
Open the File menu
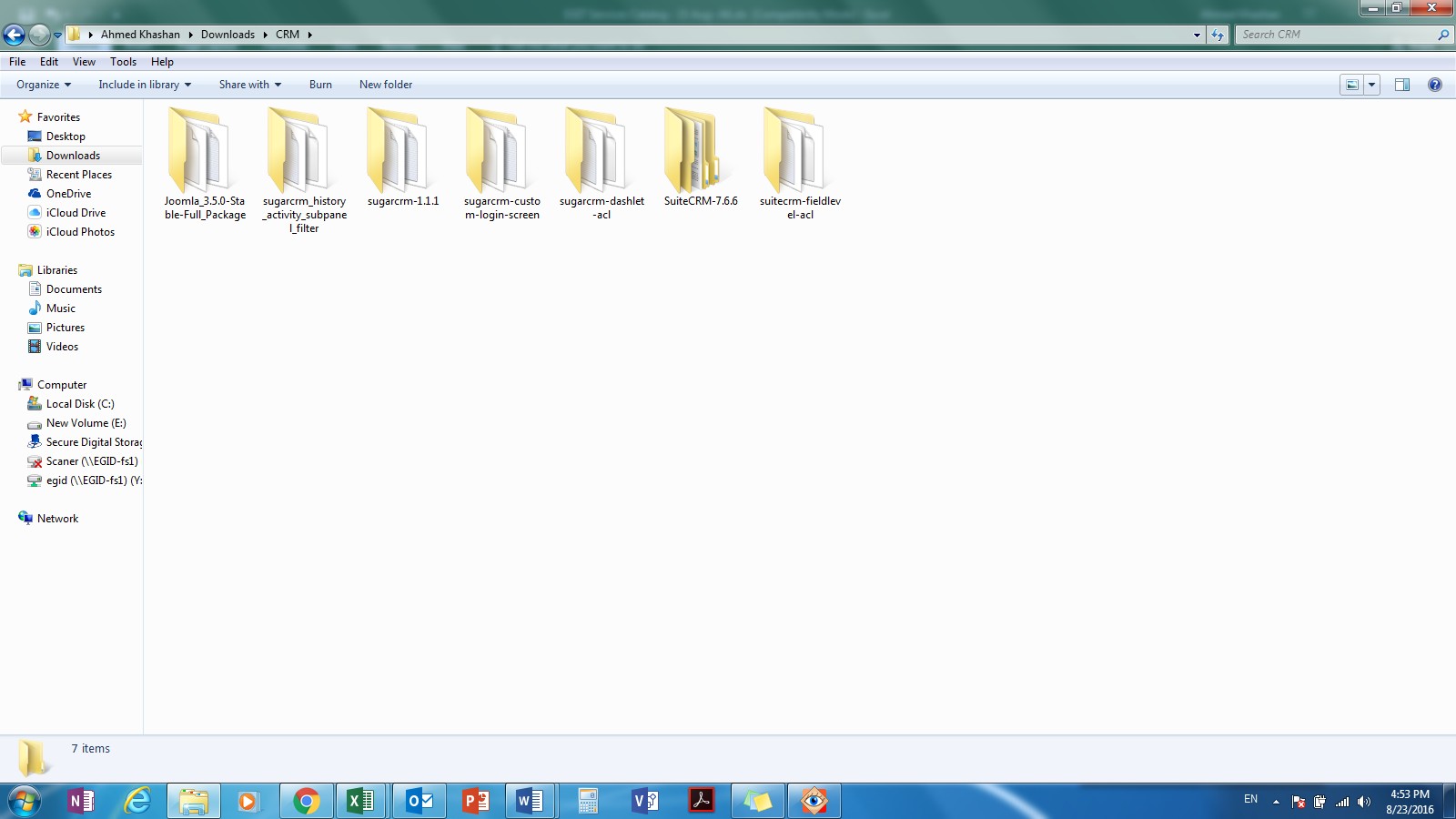(17, 62)
